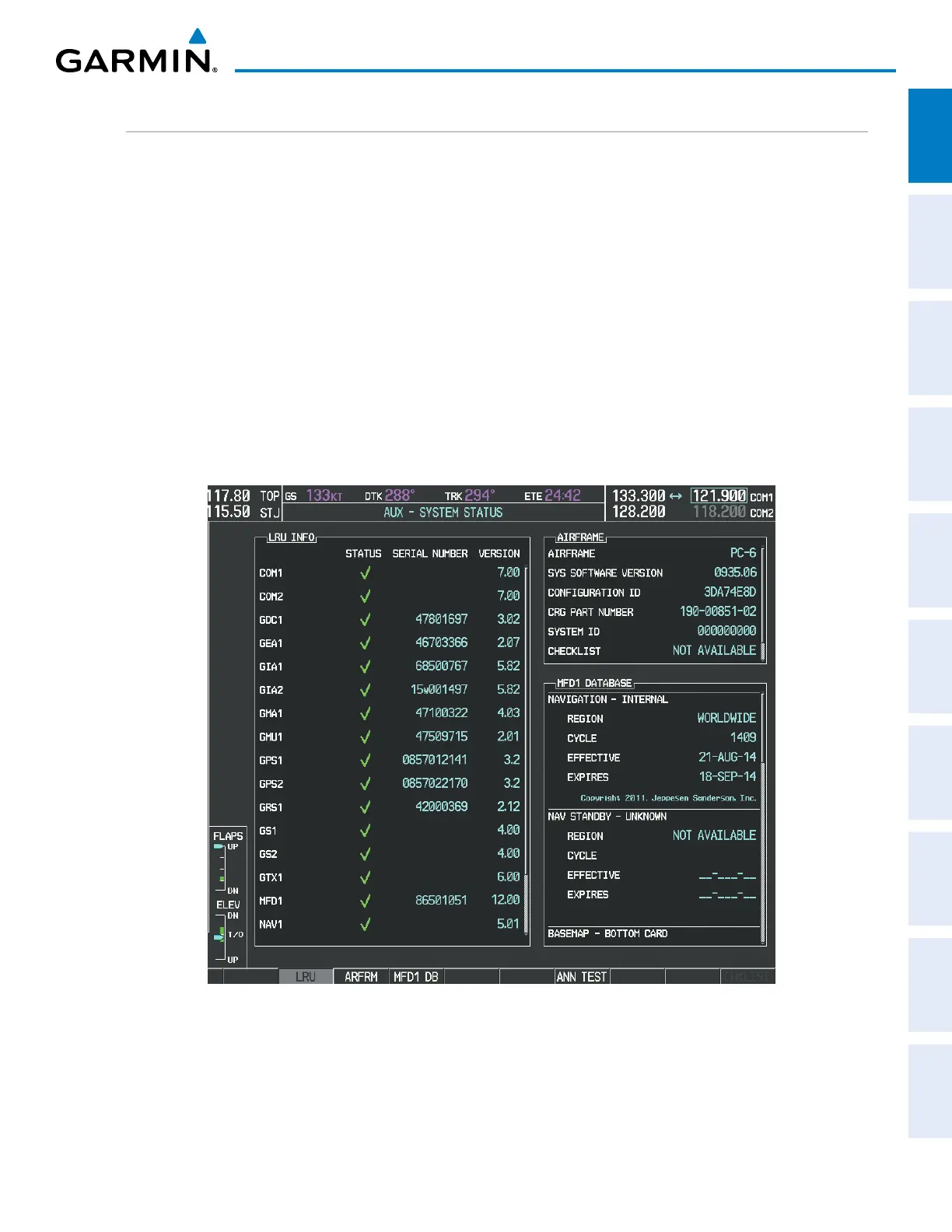
Task: Click the NAVIGATION - INTERNAL heading
Action: click(608, 699)
